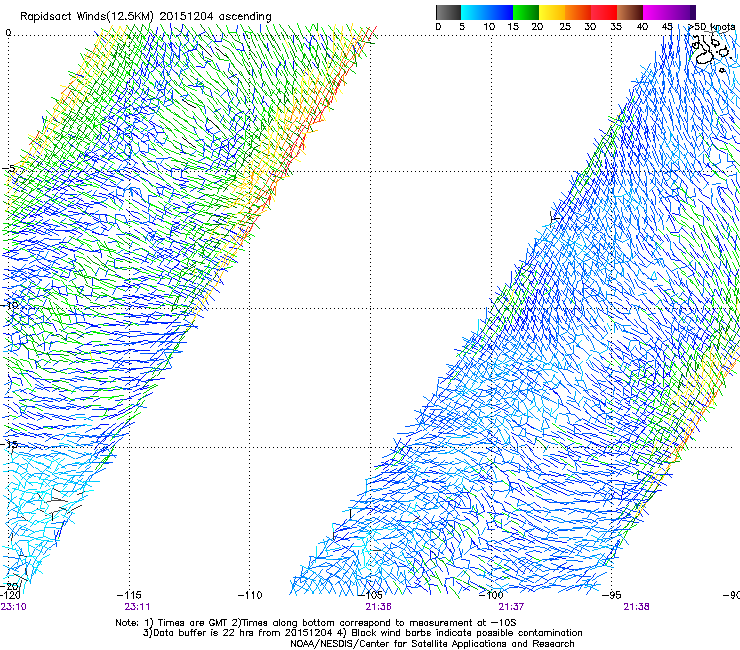Select the magenta 40-45 knots legend segment
The image size is (740, 650).
(x=656, y=12)
